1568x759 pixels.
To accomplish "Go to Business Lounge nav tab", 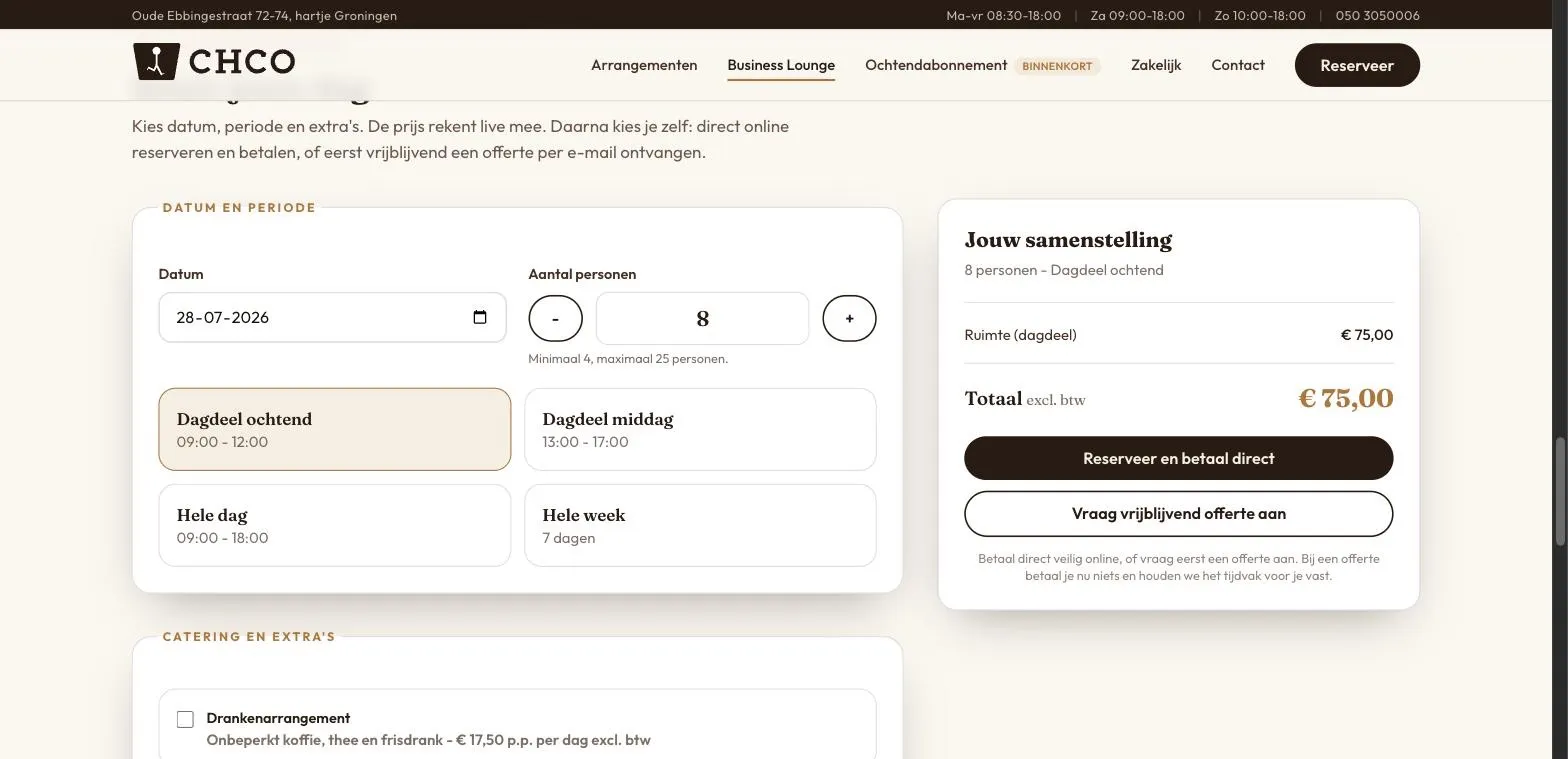I will (781, 65).
